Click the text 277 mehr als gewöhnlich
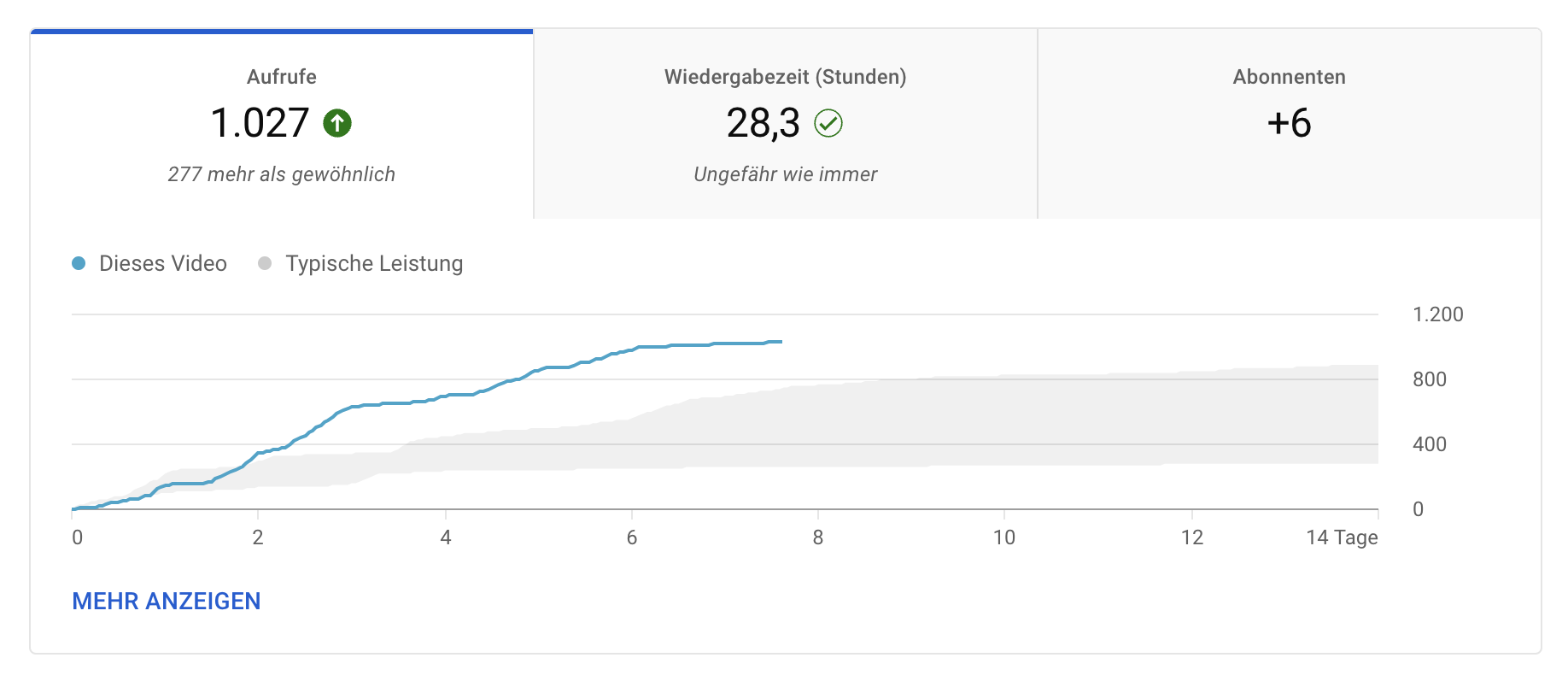The height and width of the screenshot is (687, 1568). tap(282, 174)
